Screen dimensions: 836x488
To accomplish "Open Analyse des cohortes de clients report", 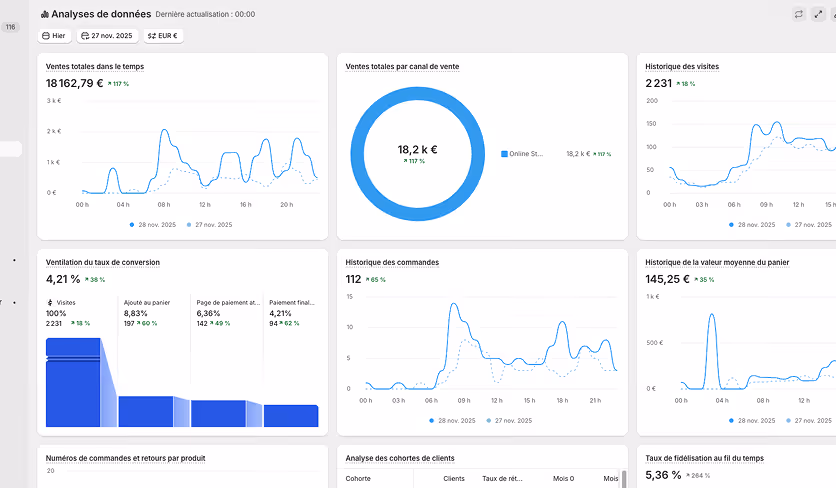I will tap(400, 458).
